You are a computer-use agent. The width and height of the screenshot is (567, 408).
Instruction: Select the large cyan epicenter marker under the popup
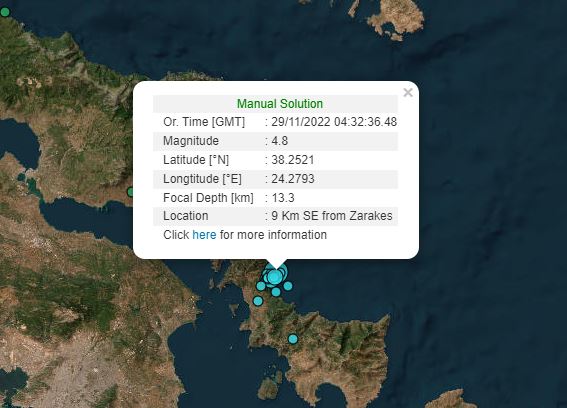click(275, 277)
